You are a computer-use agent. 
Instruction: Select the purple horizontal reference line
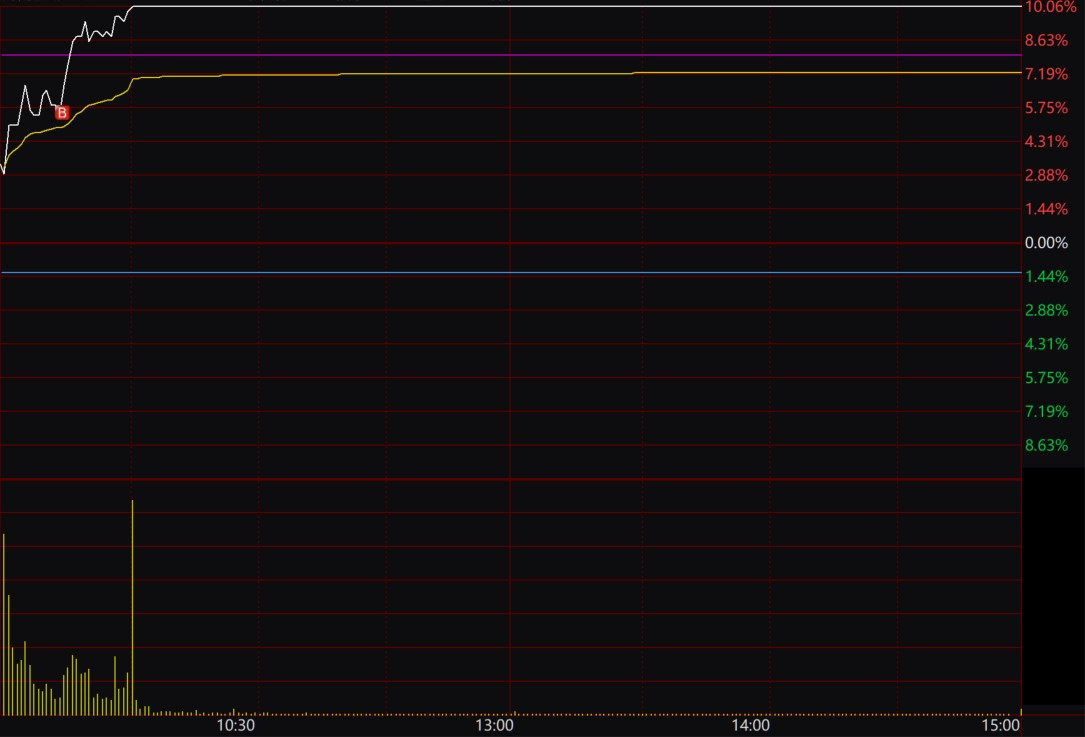[500, 55]
